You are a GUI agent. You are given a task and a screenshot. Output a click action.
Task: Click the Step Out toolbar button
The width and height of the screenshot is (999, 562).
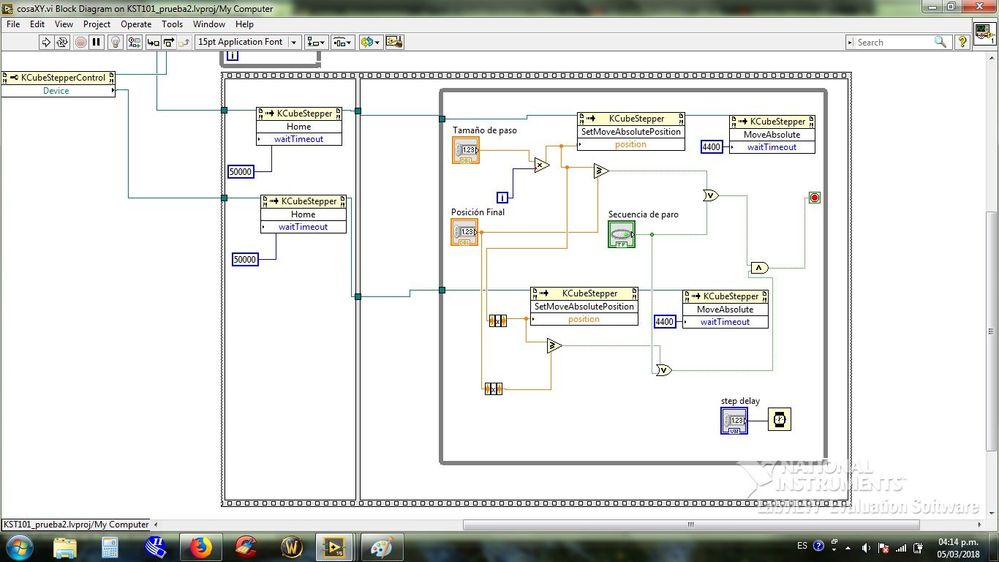click(183, 42)
